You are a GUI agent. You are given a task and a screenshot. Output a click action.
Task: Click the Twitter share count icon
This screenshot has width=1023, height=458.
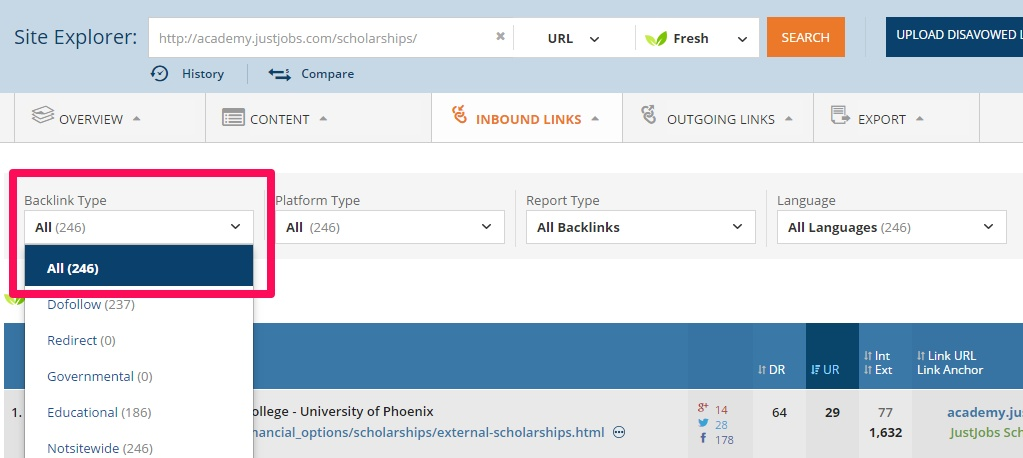703,424
